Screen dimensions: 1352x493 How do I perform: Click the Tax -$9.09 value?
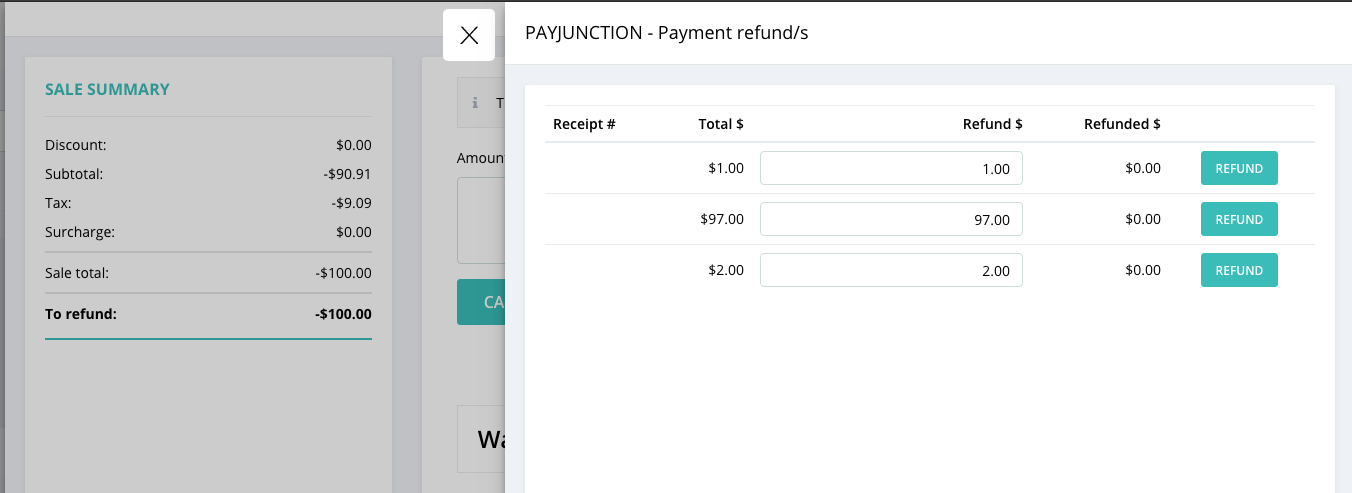pyautogui.click(x=352, y=203)
